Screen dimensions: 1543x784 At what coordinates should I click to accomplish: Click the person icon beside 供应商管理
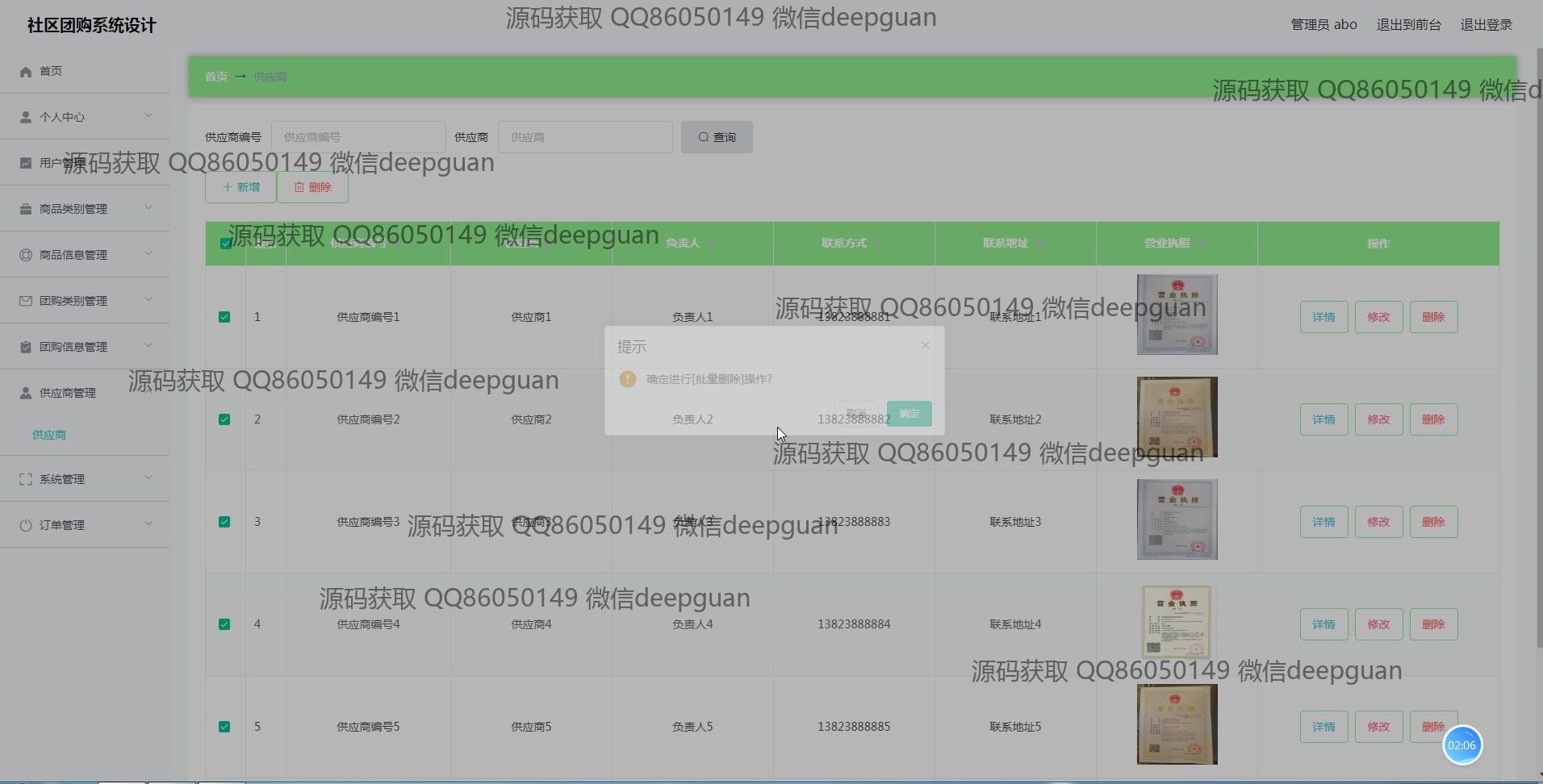(26, 393)
